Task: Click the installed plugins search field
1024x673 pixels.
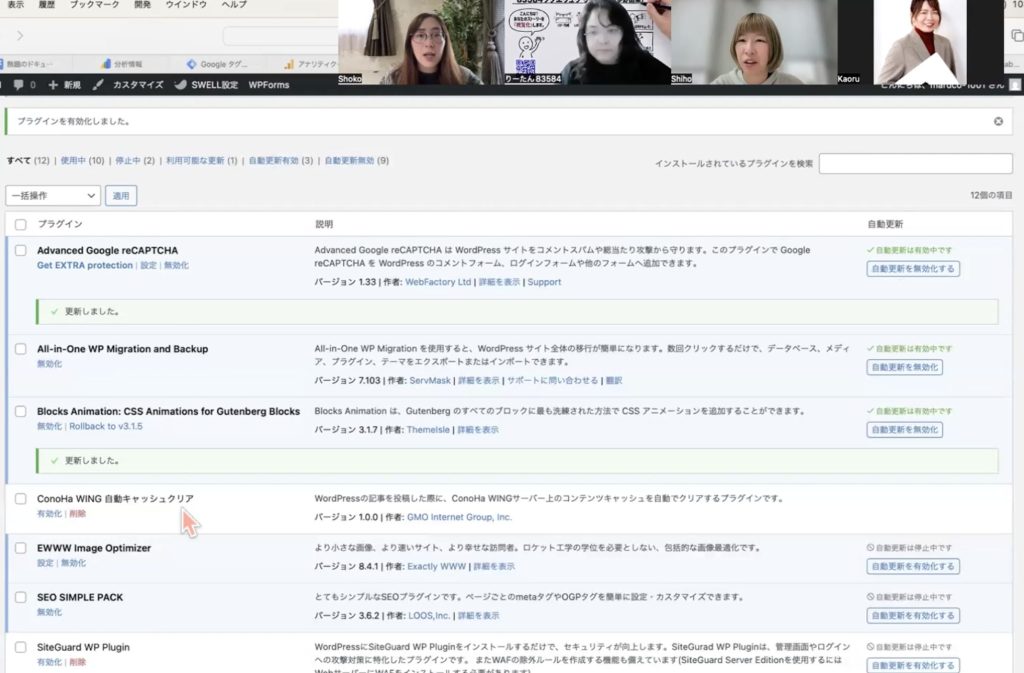Action: coord(915,163)
